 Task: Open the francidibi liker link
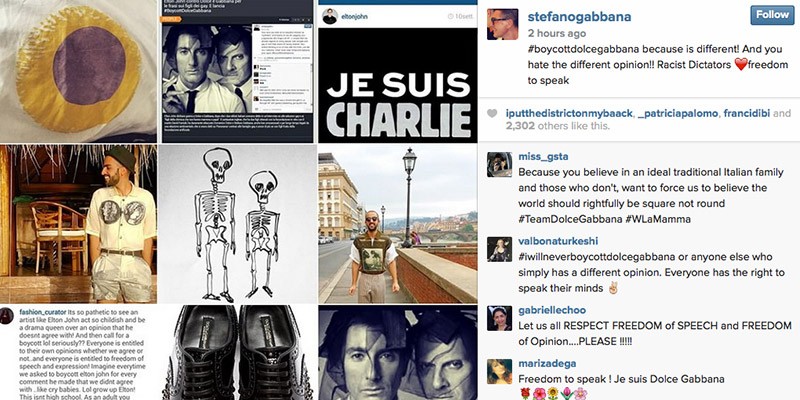click(x=746, y=114)
